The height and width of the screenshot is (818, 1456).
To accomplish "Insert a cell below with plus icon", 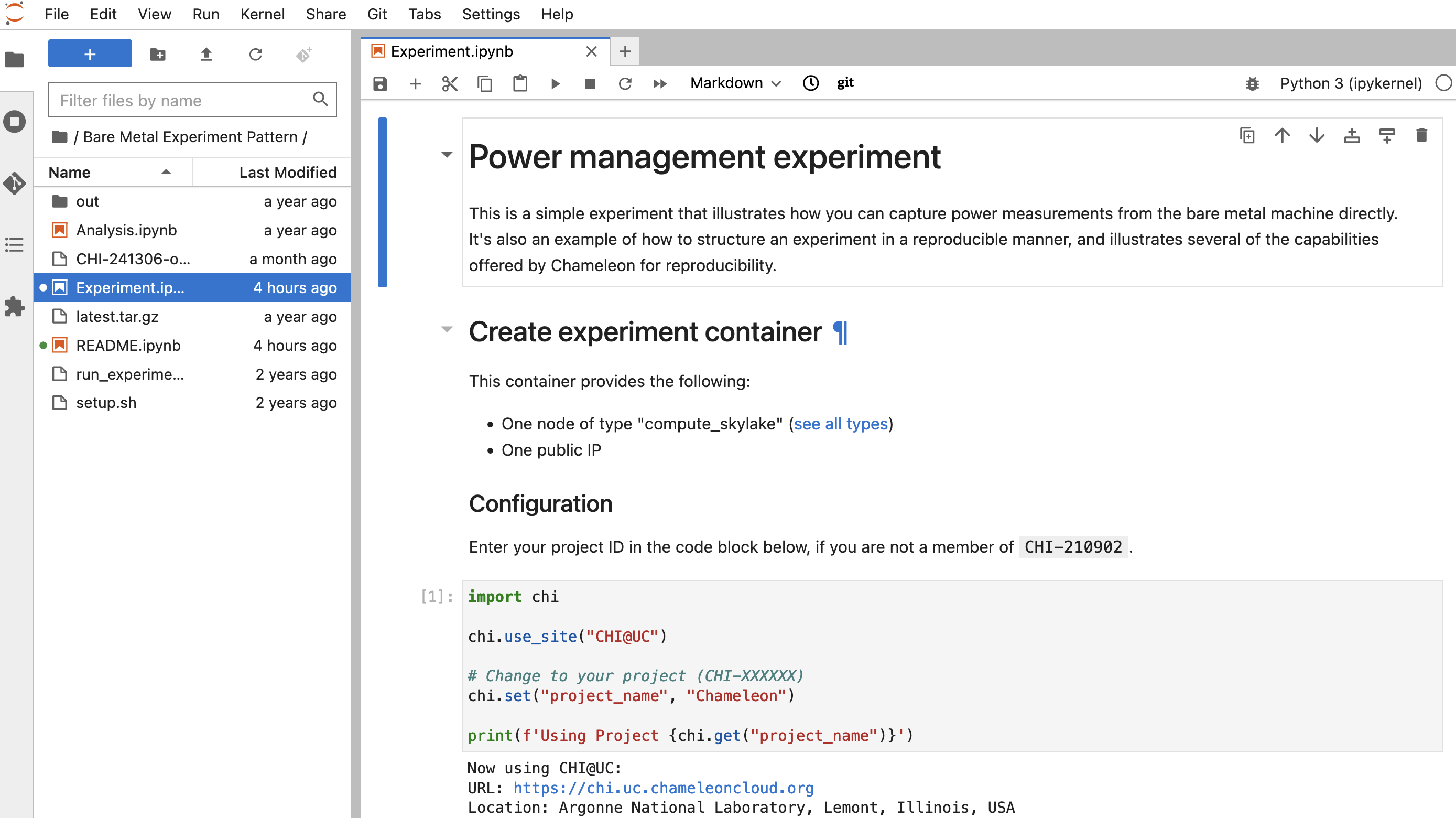I will click(x=416, y=84).
